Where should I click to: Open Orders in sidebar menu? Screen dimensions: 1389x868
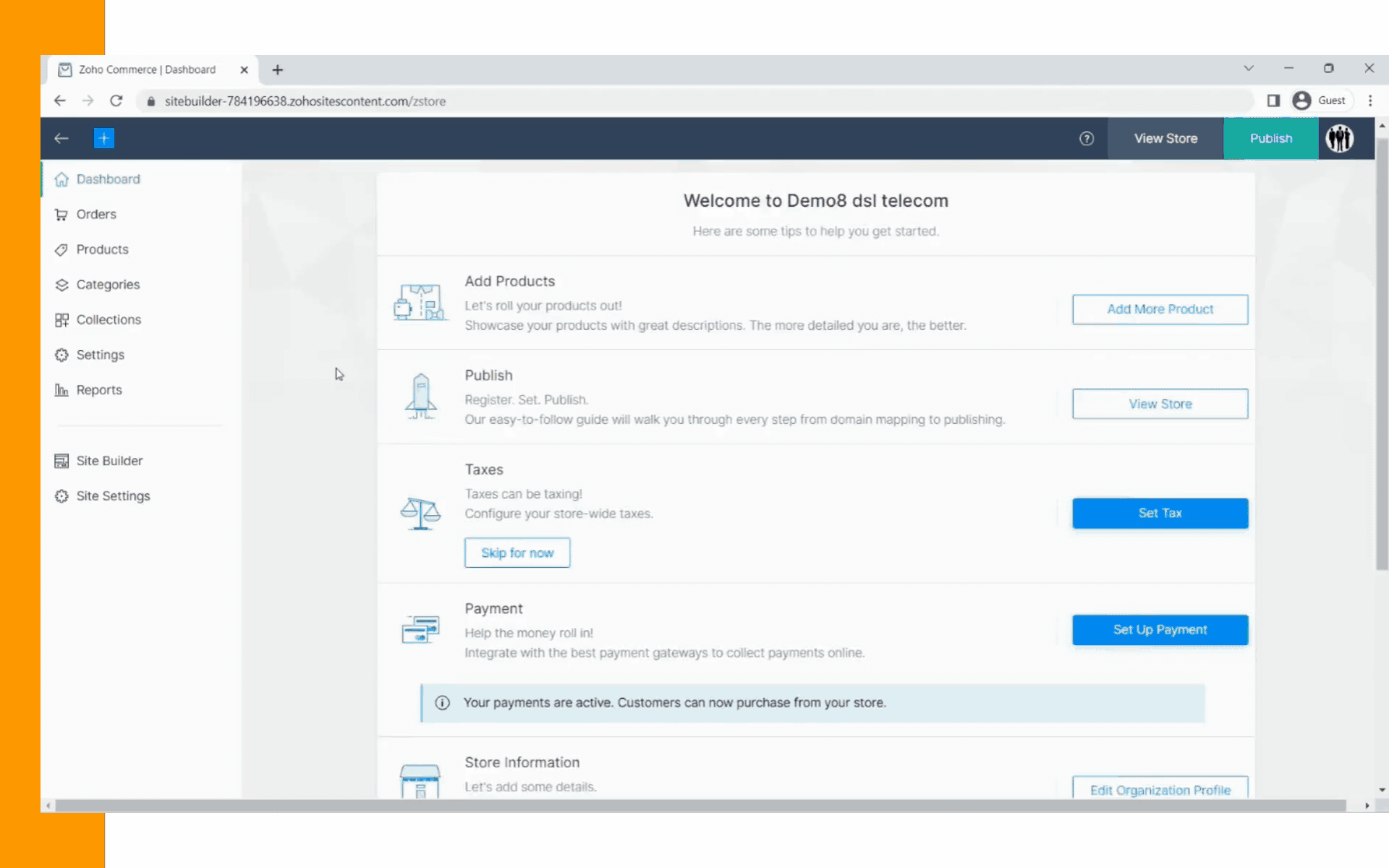(x=96, y=215)
